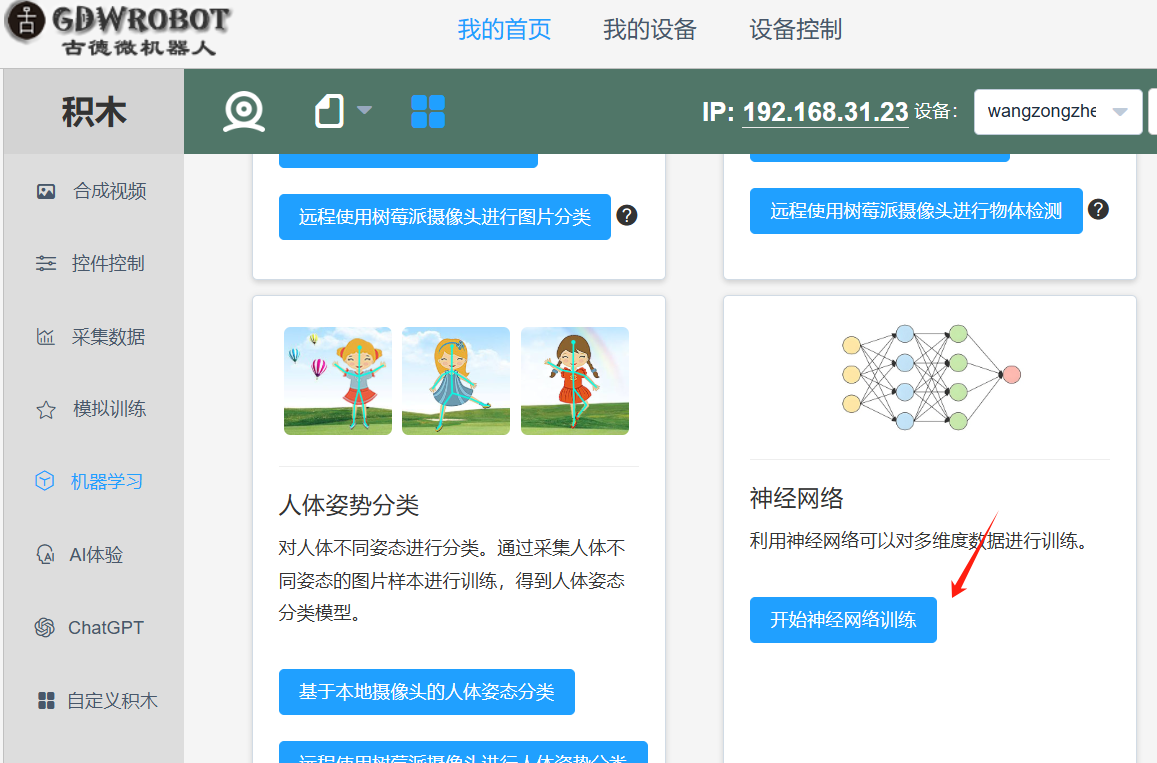Viewport: 1157px width, 763px height.
Task: Click the 控件控制 sliders icon
Action: coord(46,263)
